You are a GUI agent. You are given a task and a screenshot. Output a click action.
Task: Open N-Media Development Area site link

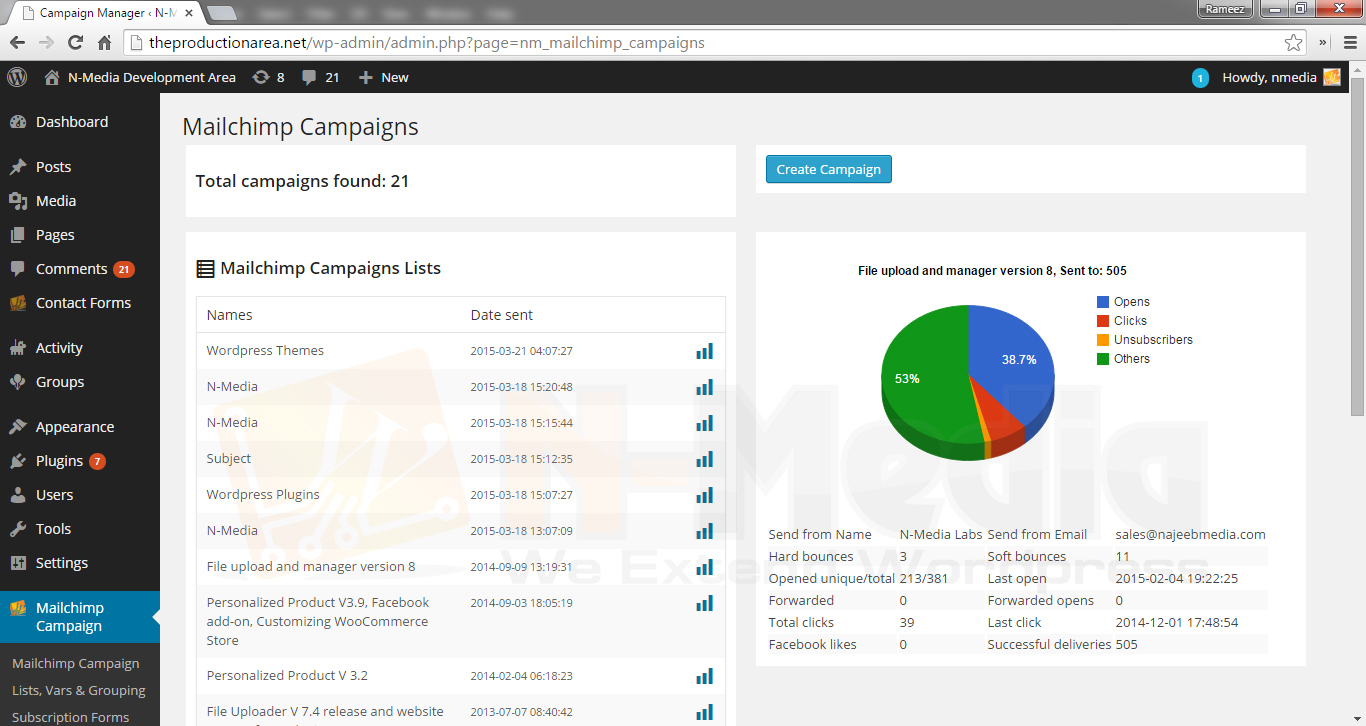(x=140, y=77)
